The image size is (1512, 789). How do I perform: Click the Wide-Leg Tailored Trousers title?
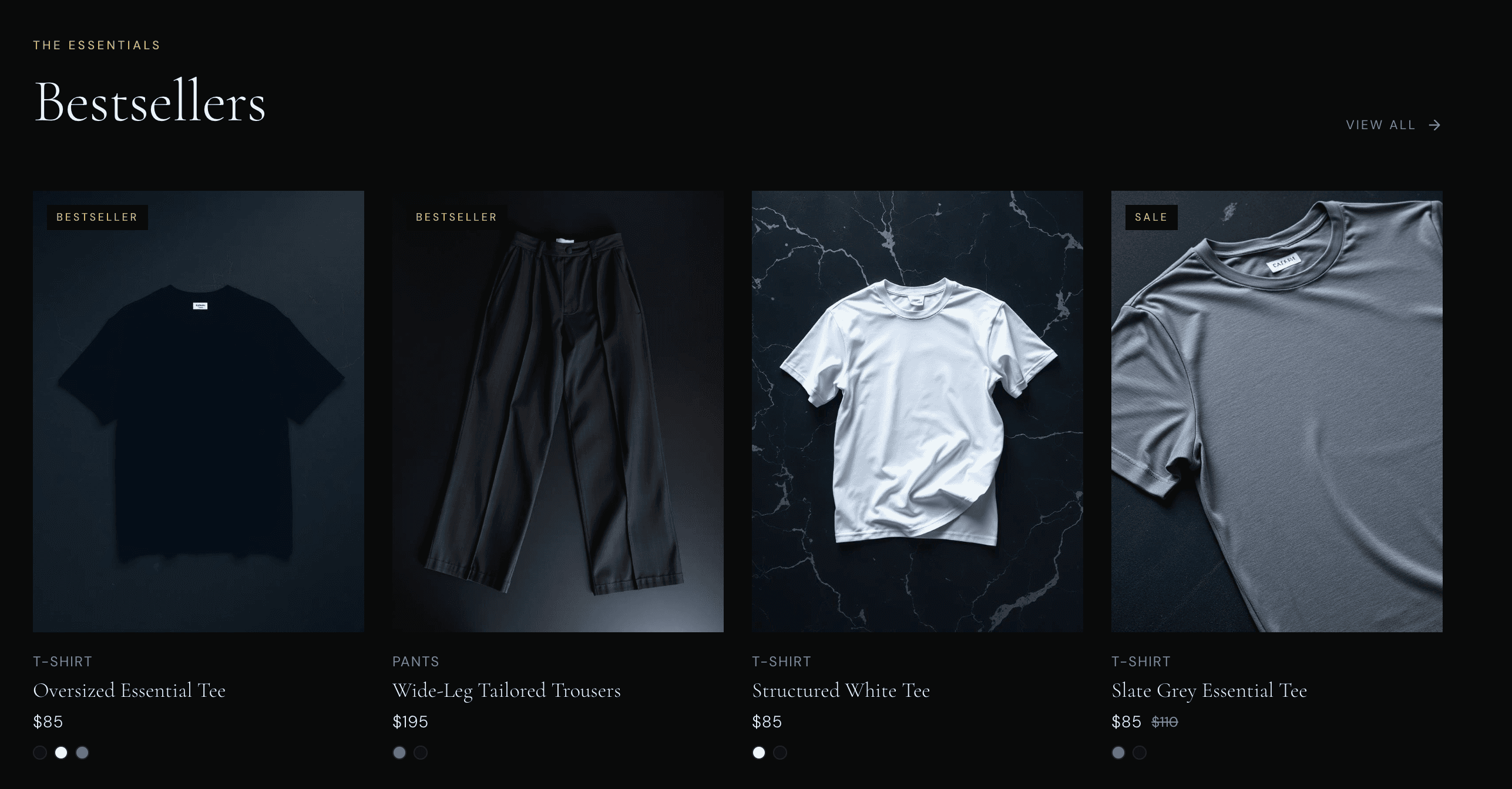tap(506, 690)
